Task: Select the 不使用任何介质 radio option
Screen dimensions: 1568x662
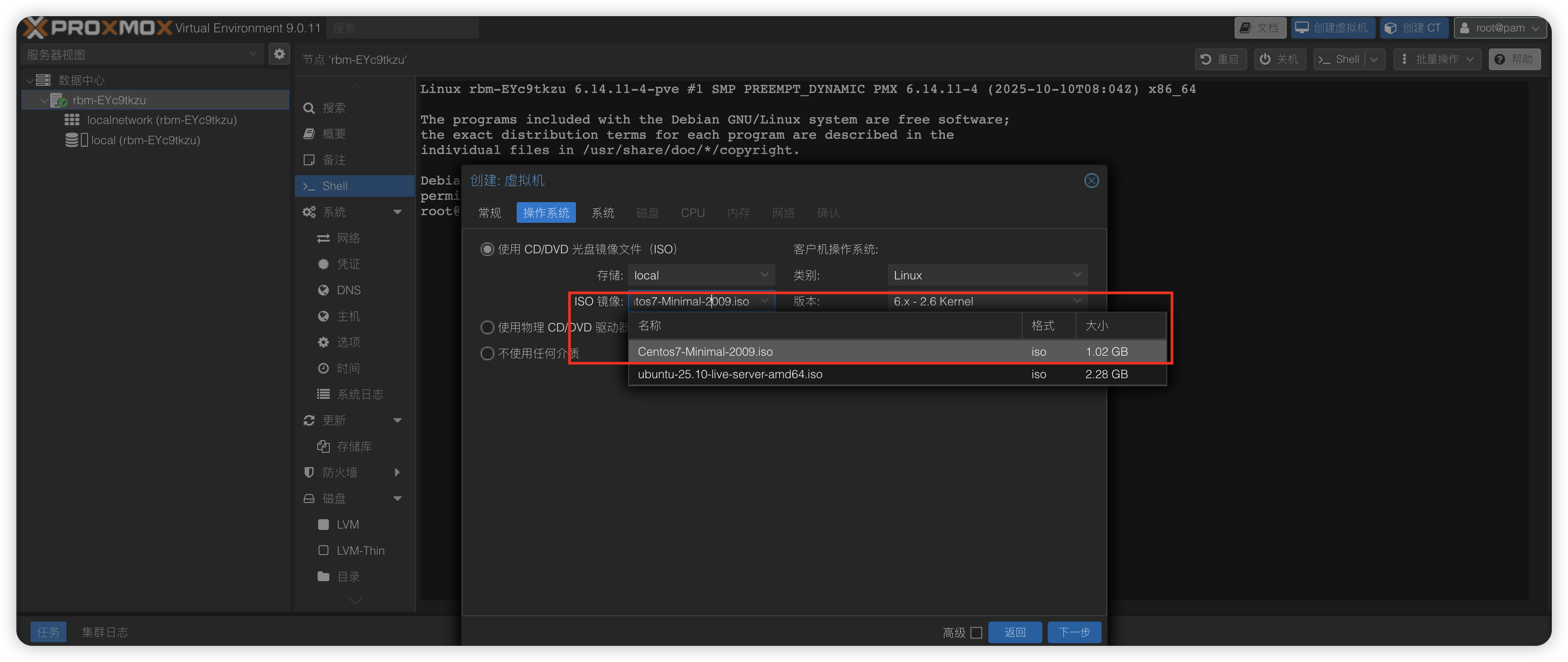Action: pyautogui.click(x=487, y=353)
